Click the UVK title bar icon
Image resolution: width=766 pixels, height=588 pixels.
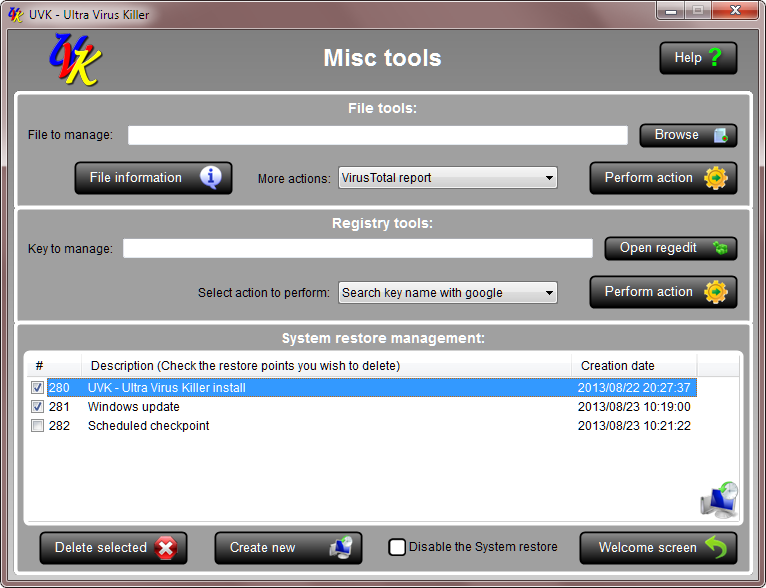click(x=16, y=15)
